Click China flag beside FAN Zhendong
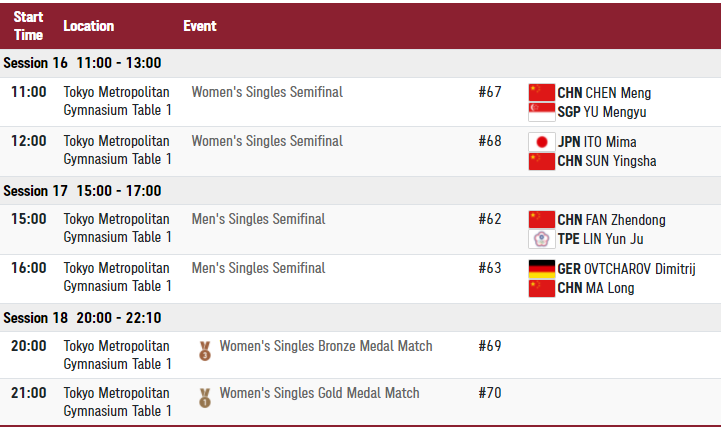The image size is (721, 427). click(x=541, y=220)
